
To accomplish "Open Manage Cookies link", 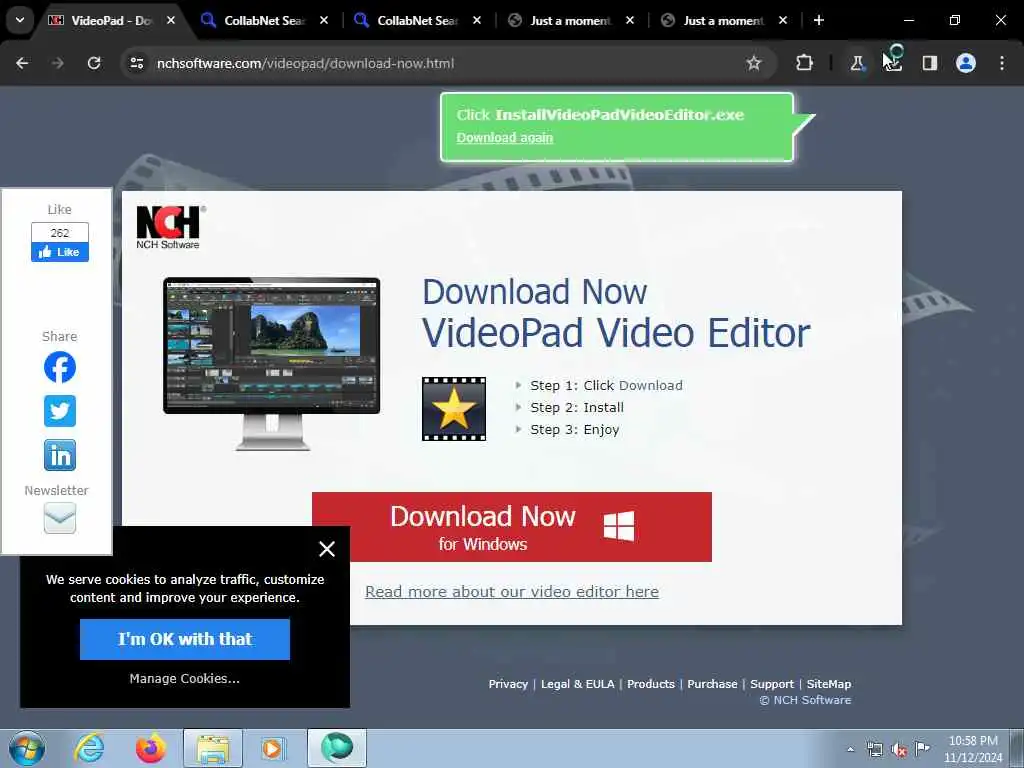I will pyautogui.click(x=185, y=679).
